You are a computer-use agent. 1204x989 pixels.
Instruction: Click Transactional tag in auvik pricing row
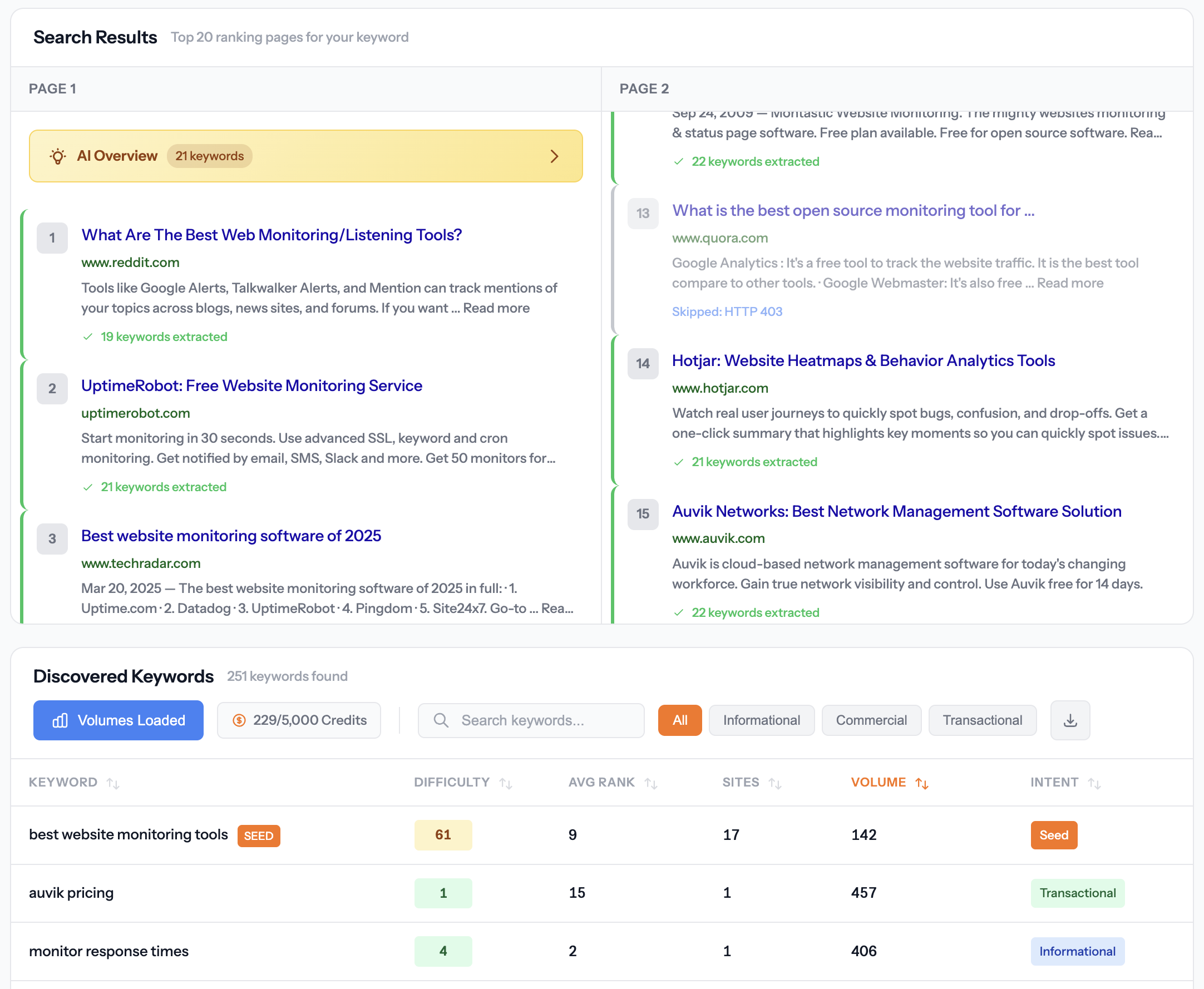(x=1078, y=893)
